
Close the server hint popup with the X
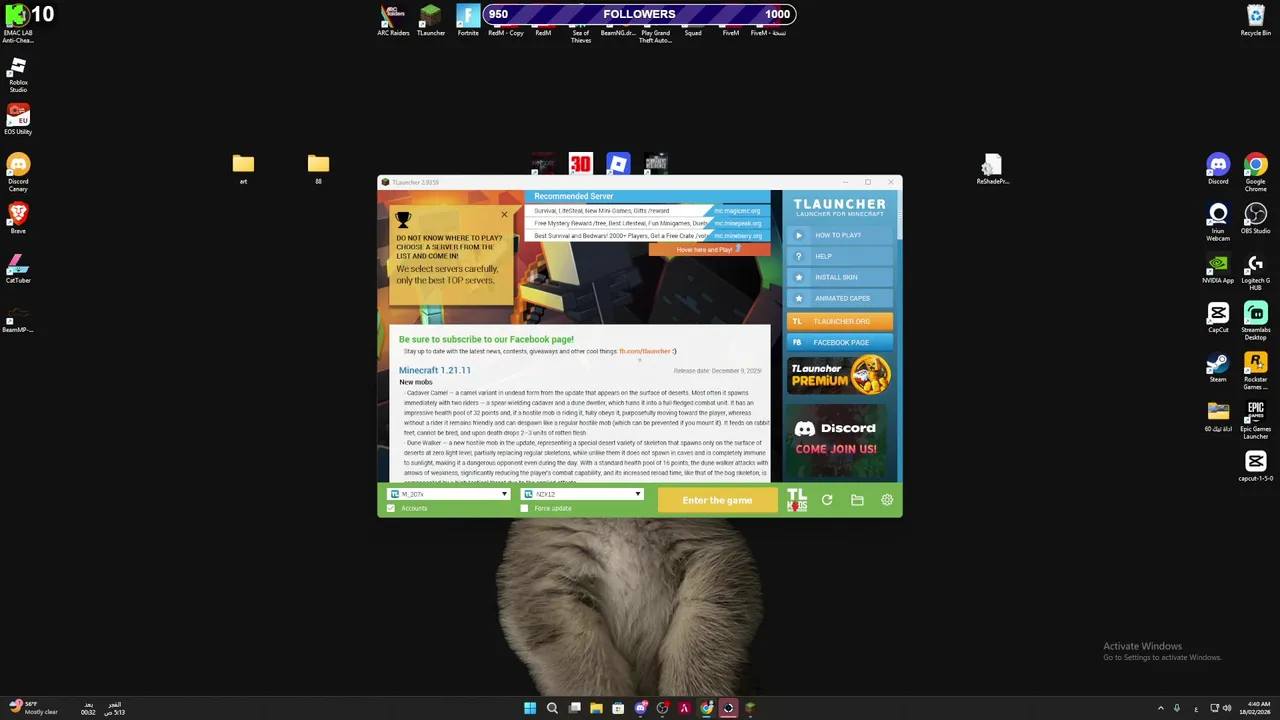(504, 215)
